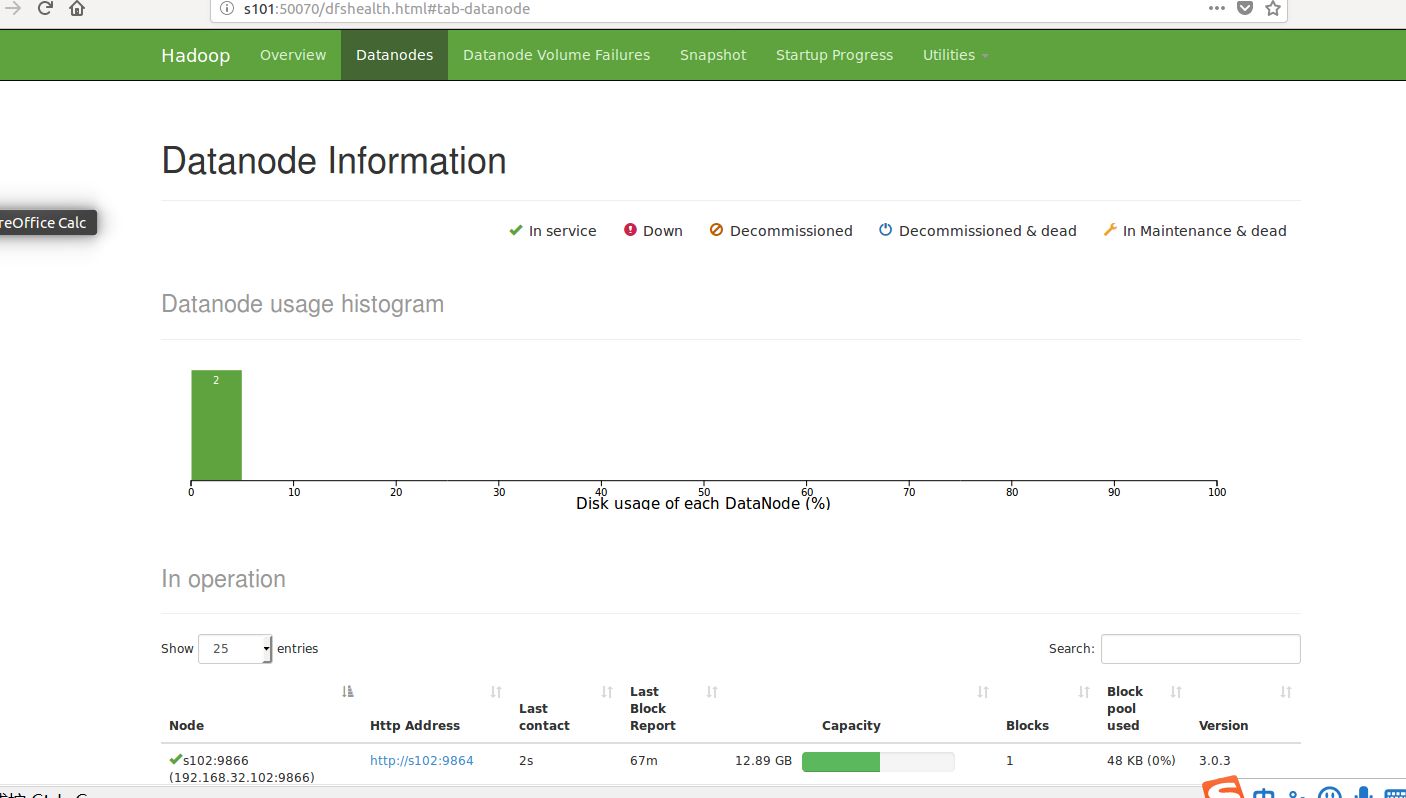Viewport: 1406px width, 798px height.
Task: Open the Show entries count dropdown
Action: pyautogui.click(x=235, y=649)
